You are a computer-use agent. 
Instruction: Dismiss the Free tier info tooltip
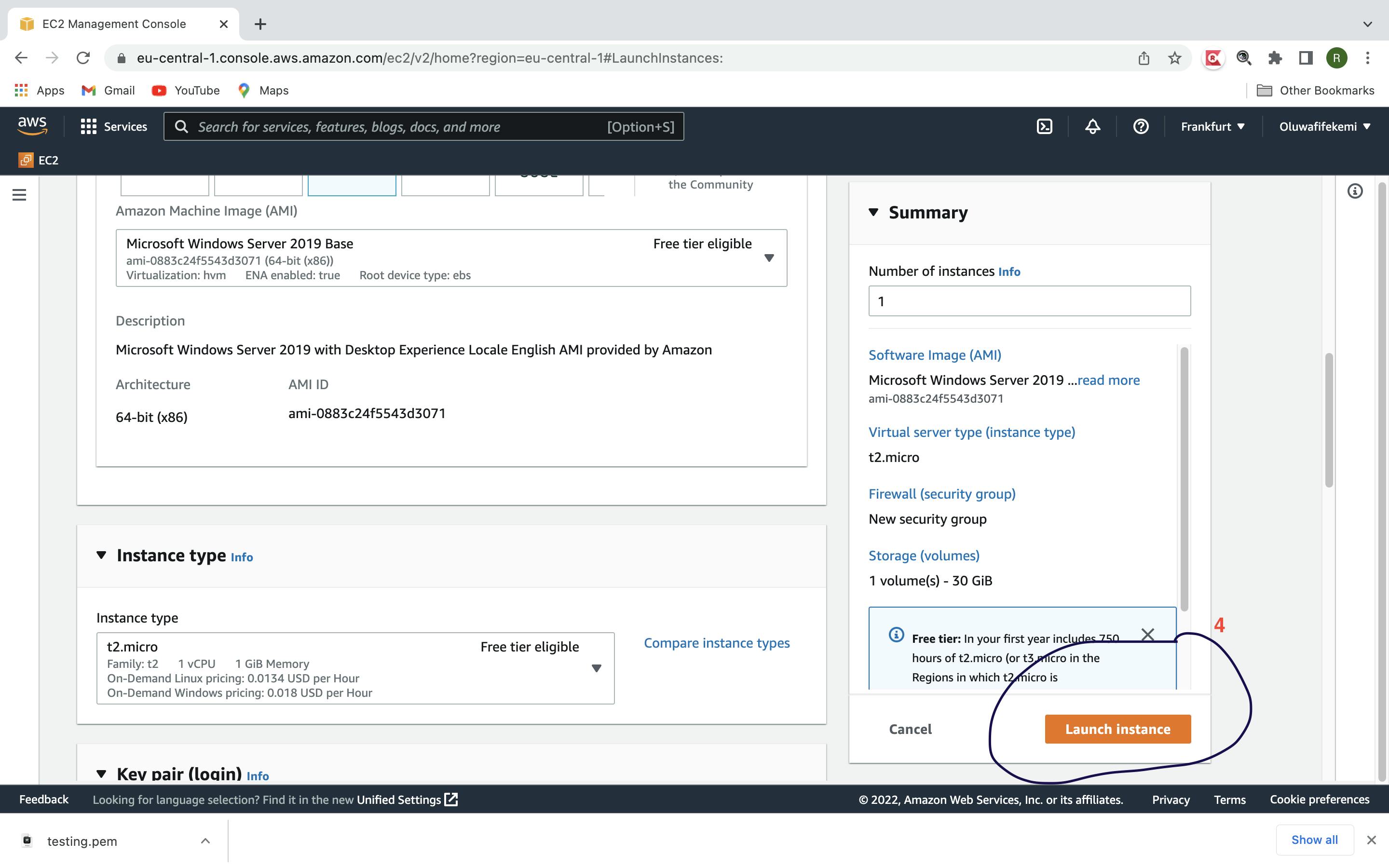[1148, 635]
